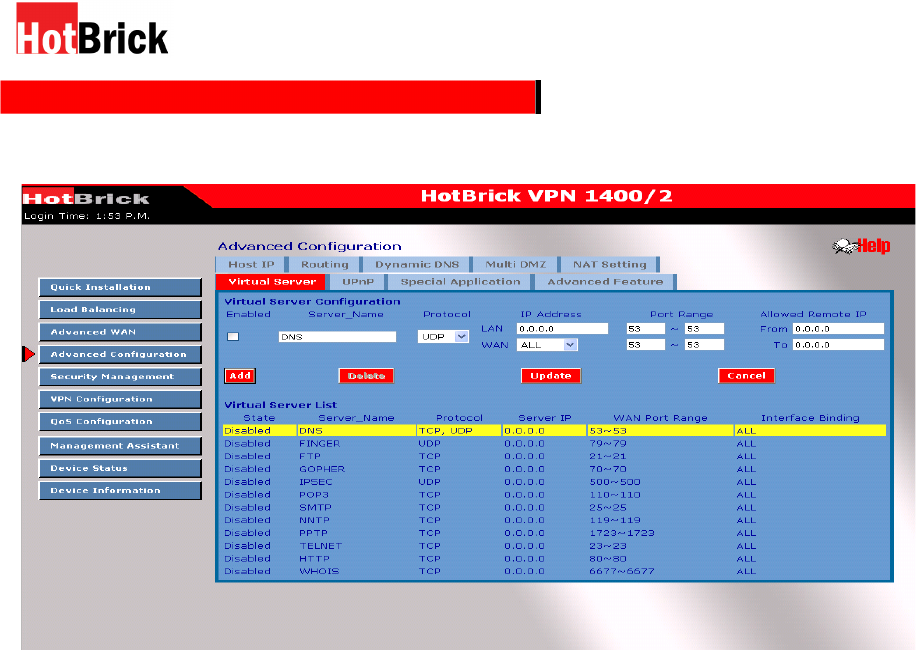Image resolution: width=916 pixels, height=650 pixels.
Task: Open Security Management menu
Action: click(x=120, y=377)
